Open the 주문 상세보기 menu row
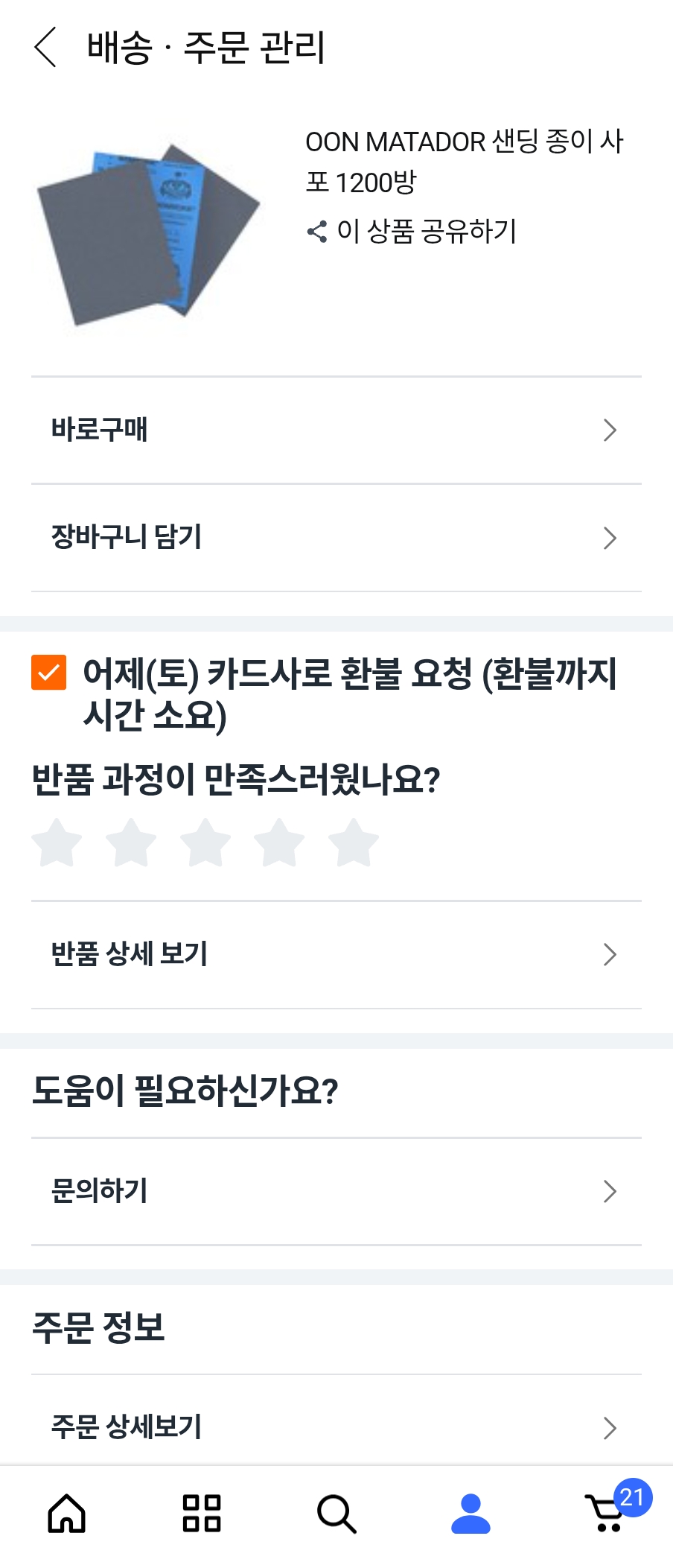Screen dimensions: 673x1568 click(x=335, y=1426)
